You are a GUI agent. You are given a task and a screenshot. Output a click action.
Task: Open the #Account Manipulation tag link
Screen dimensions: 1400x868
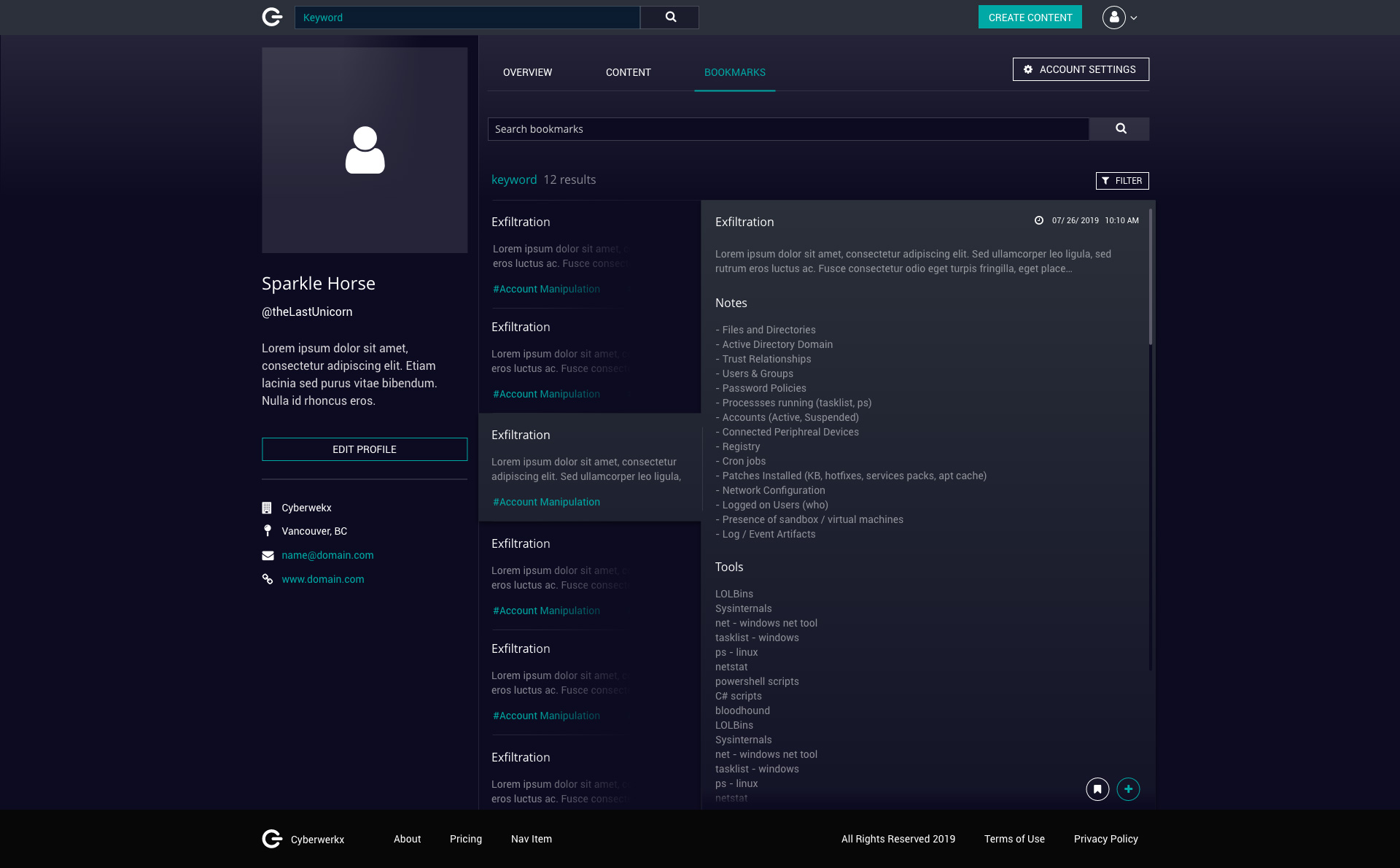(x=545, y=502)
